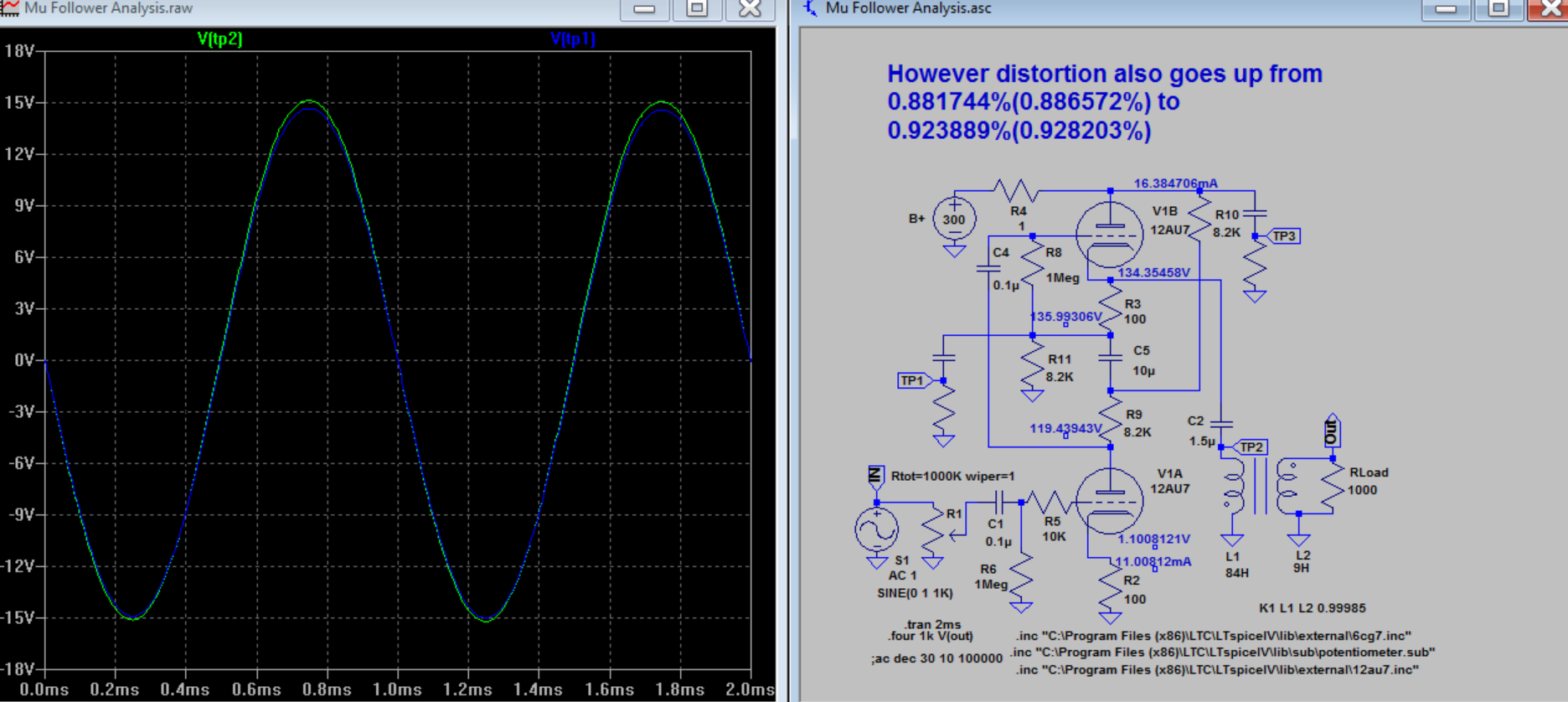The image size is (1568, 702).
Task: Click the .inc line for 6cg7.inc
Action: [1213, 636]
